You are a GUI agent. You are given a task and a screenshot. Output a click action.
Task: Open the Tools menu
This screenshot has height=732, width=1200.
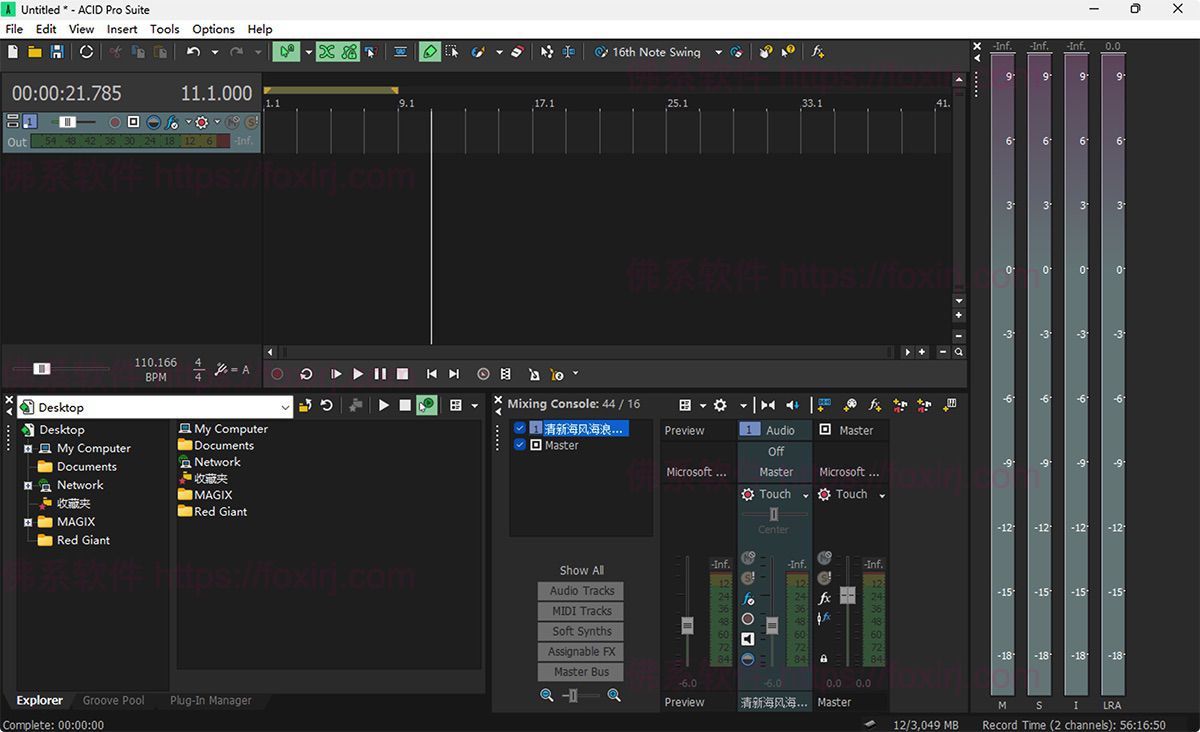(164, 29)
